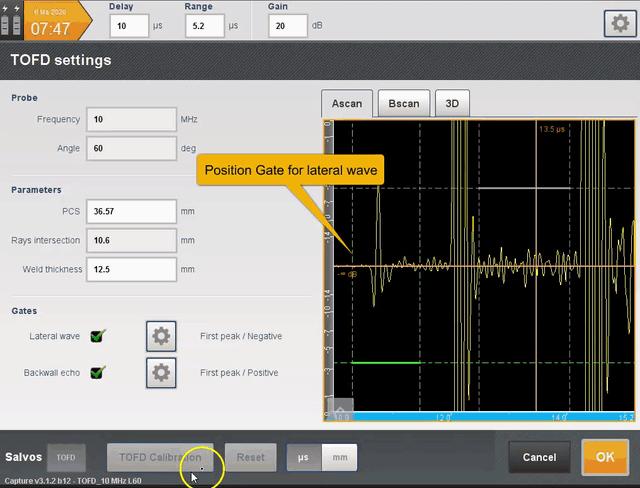Viewport: 640px width, 488px height.
Task: Switch units to µs
Action: 304,457
